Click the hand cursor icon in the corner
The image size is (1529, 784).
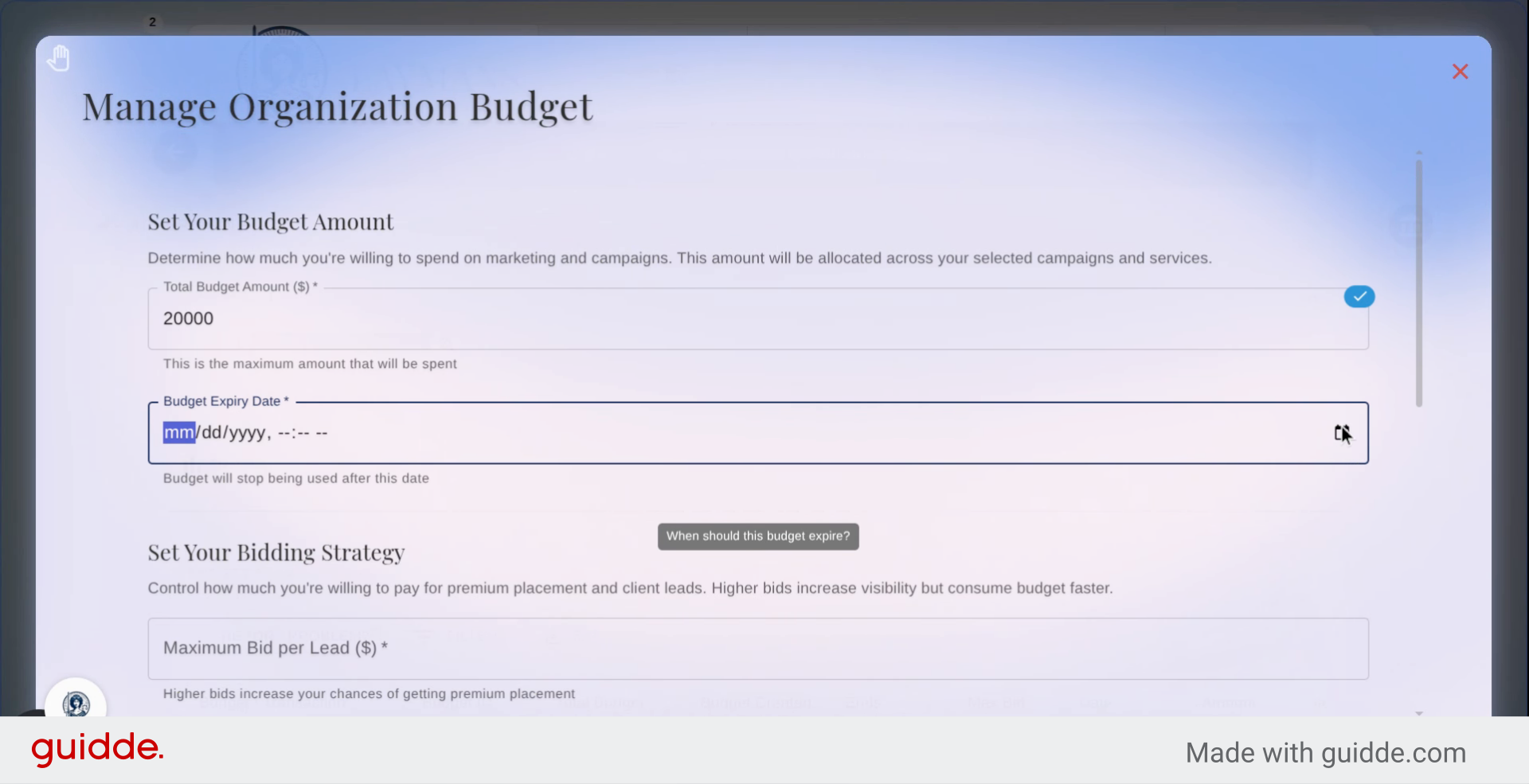tap(59, 57)
